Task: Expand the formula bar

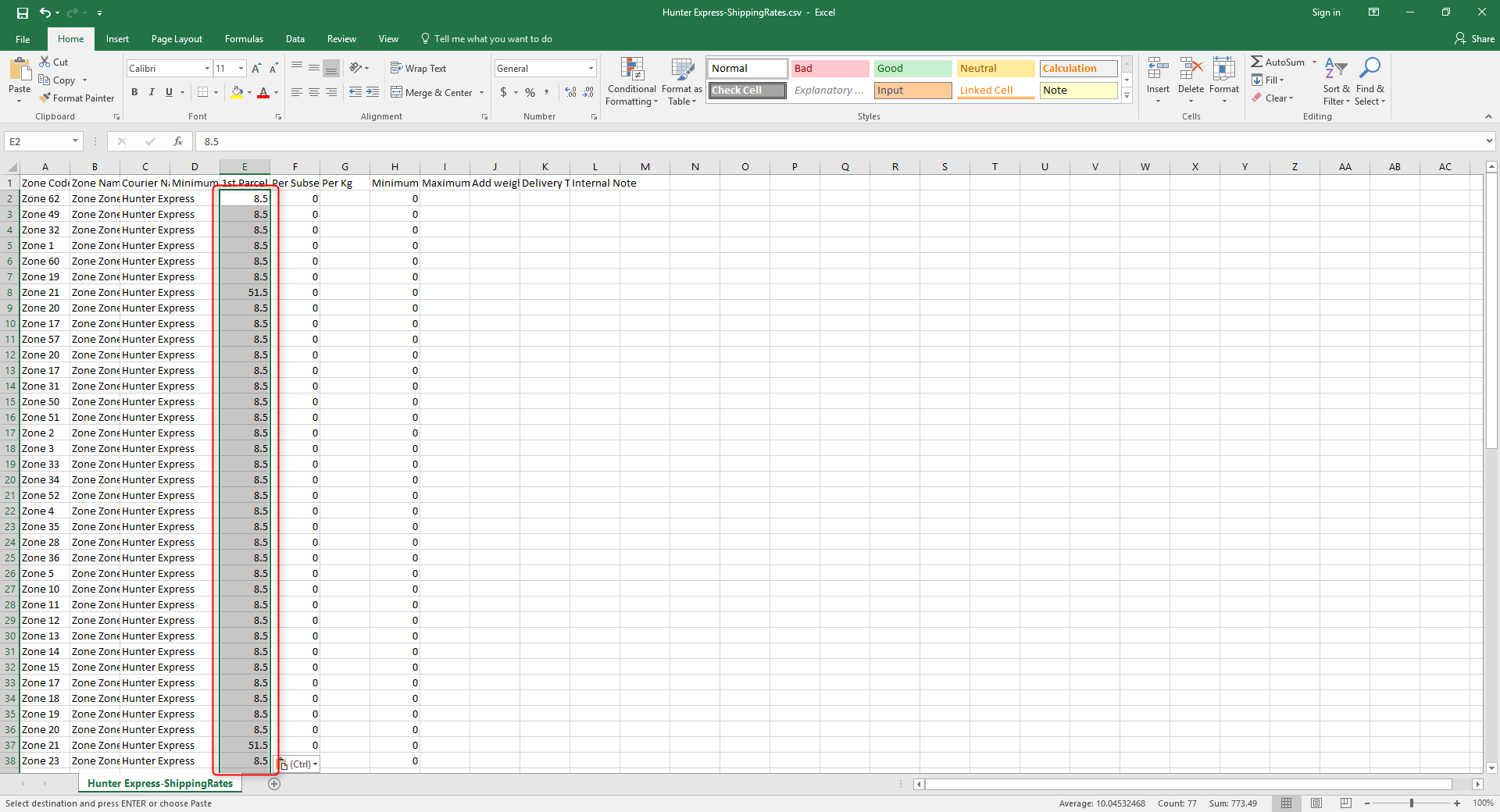Action: pos(1490,141)
